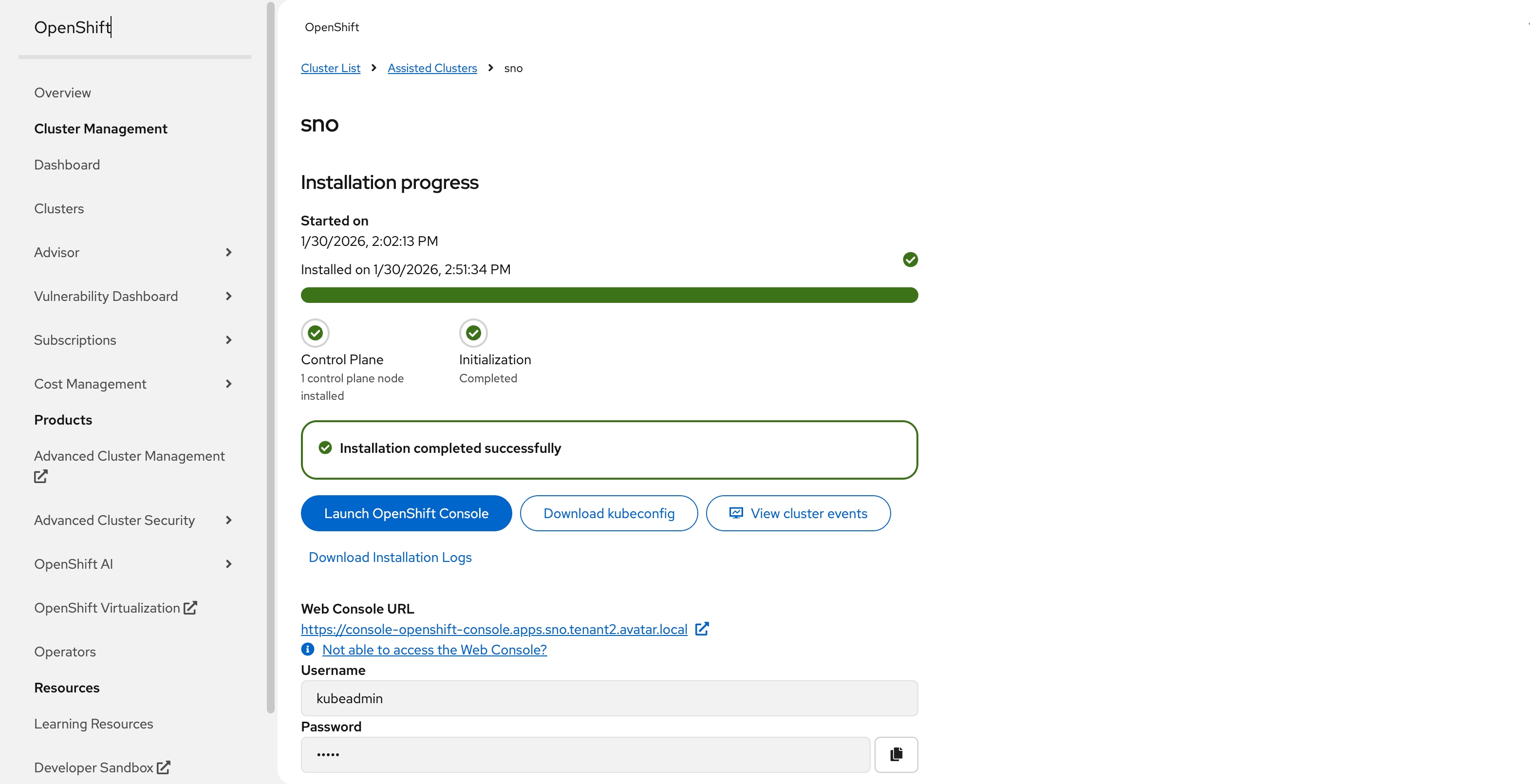The height and width of the screenshot is (784, 1530).
Task: Click the monitor icon in View cluster events
Action: pyautogui.click(x=736, y=513)
